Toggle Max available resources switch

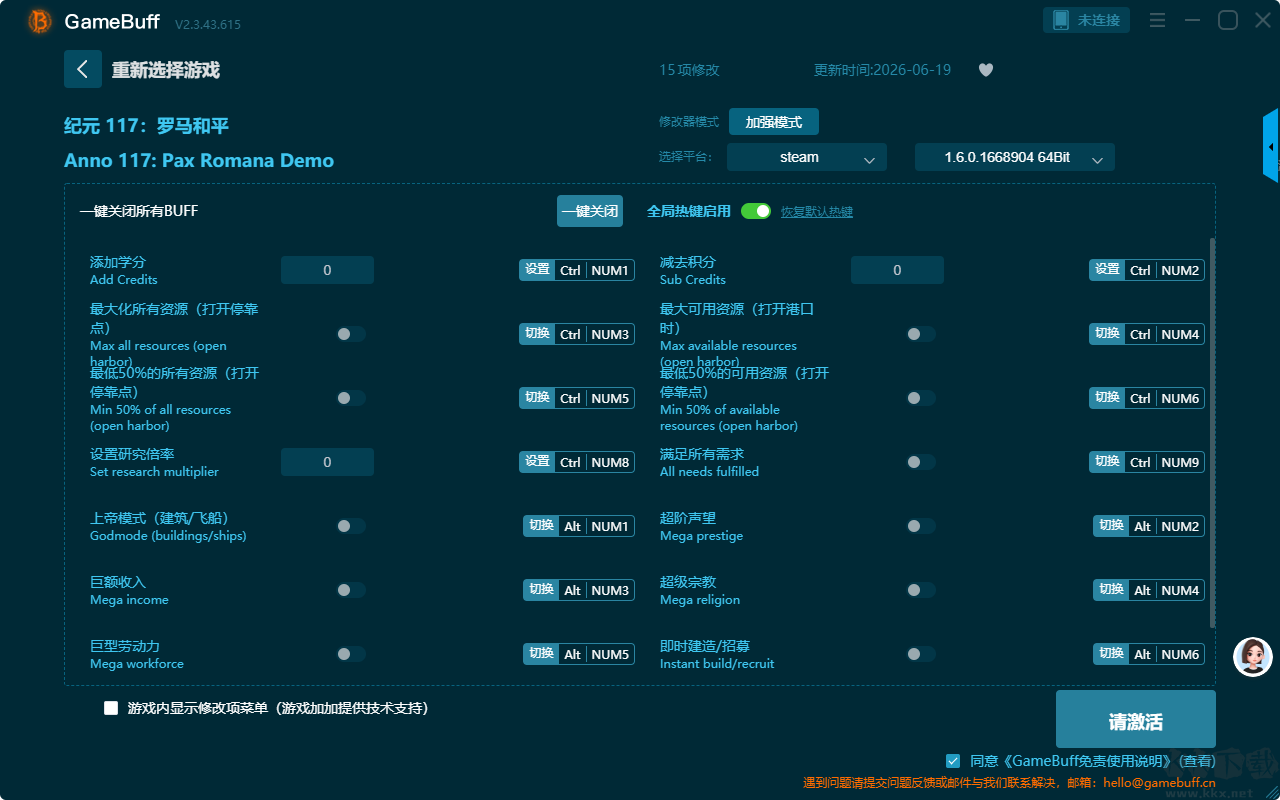tap(921, 334)
